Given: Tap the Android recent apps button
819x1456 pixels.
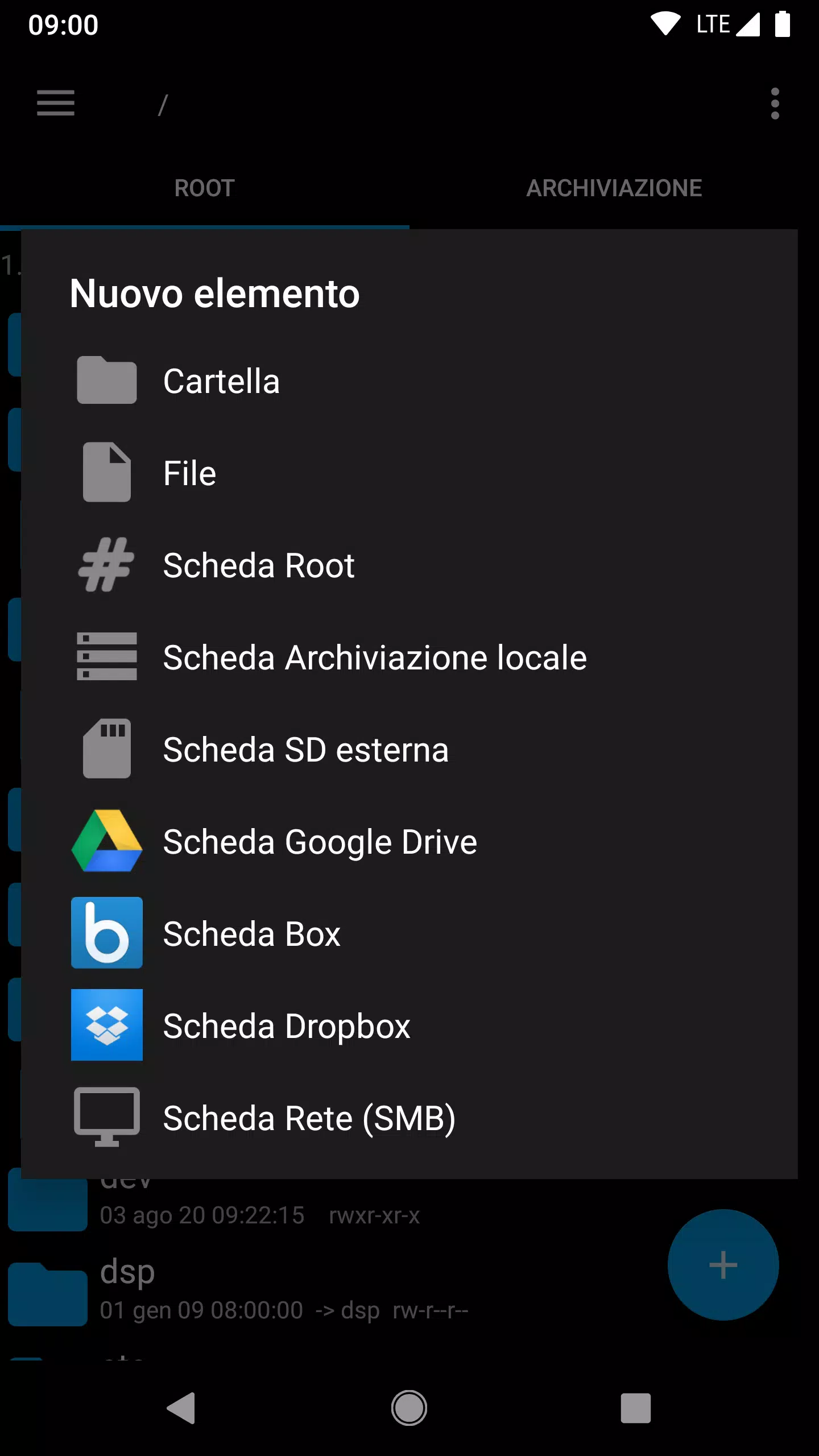Looking at the screenshot, I should click(x=635, y=1408).
